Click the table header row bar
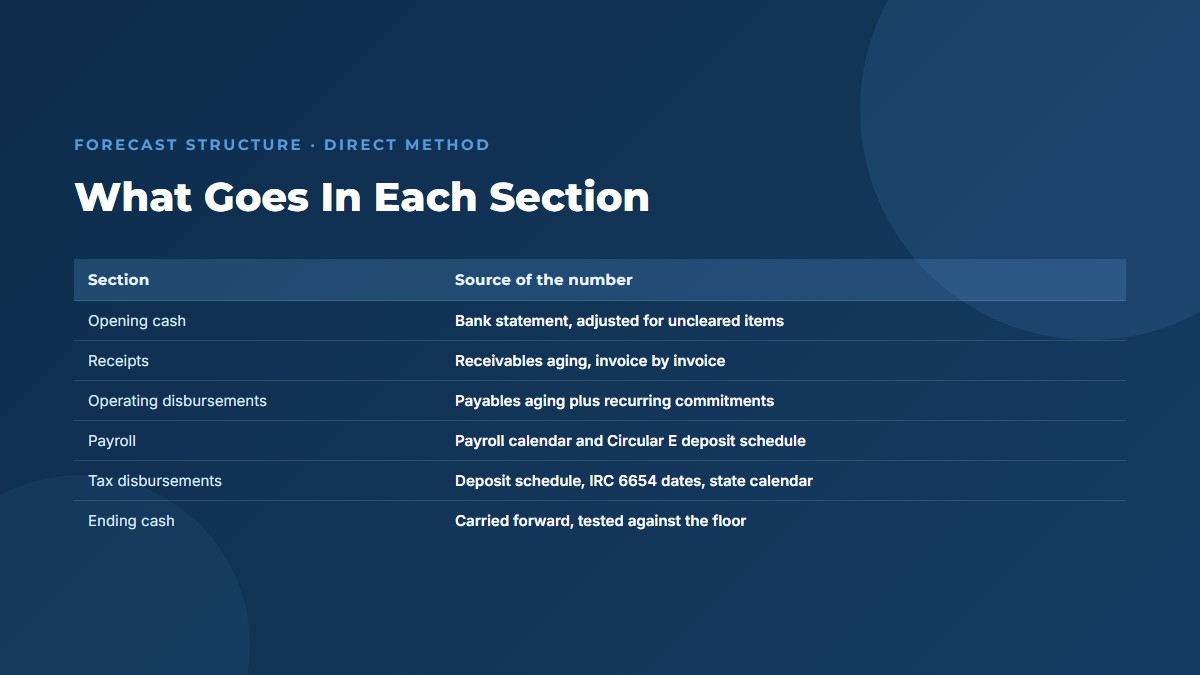The image size is (1200, 675). [x=600, y=280]
